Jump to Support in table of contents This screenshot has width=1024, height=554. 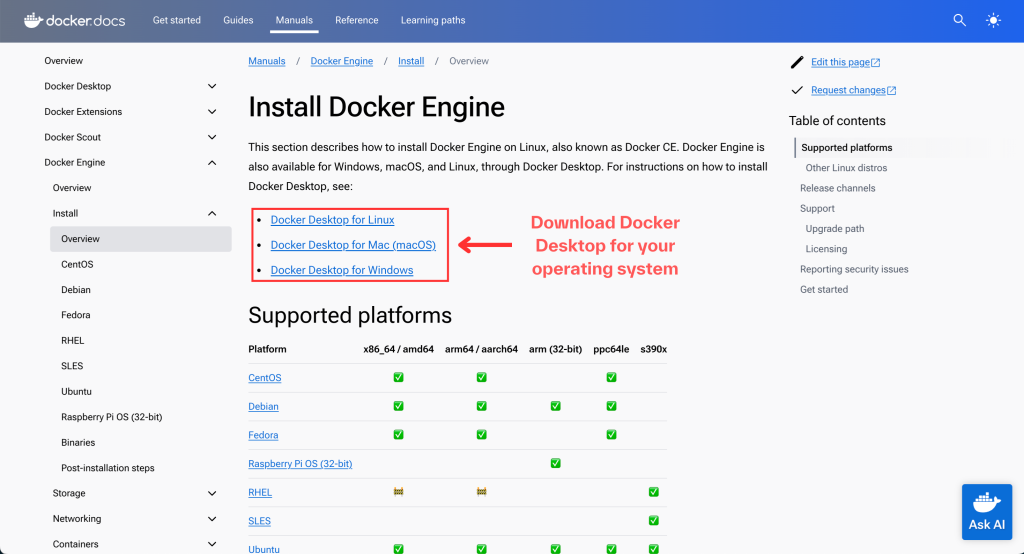pos(817,208)
